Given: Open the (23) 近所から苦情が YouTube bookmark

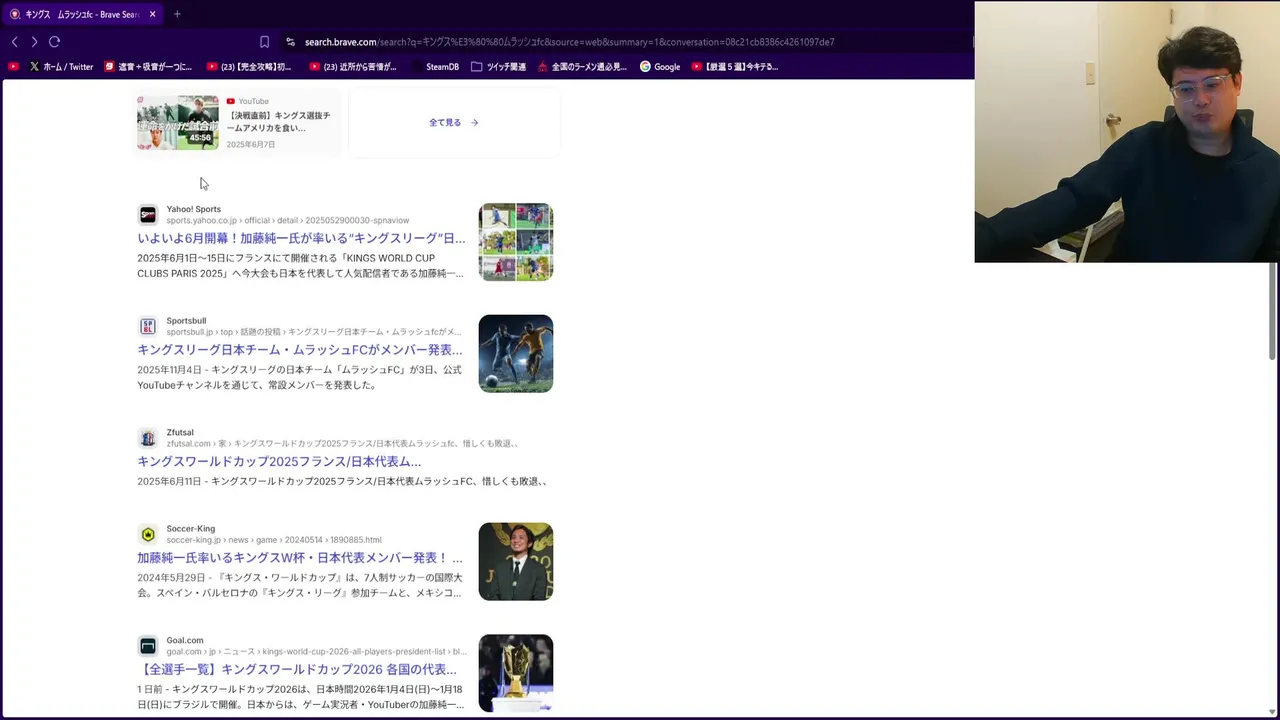Looking at the screenshot, I should (353, 67).
